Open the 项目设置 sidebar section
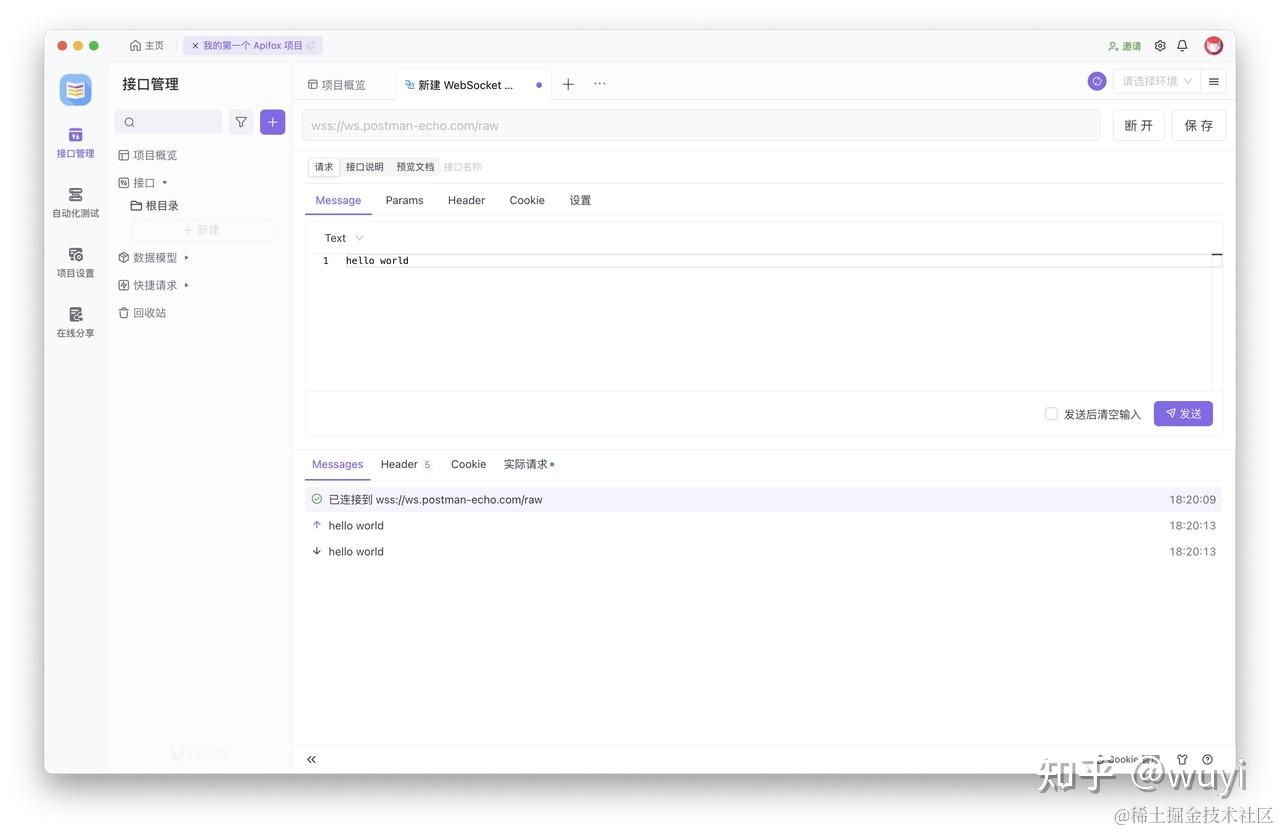Image resolution: width=1280 pixels, height=832 pixels. tap(75, 262)
